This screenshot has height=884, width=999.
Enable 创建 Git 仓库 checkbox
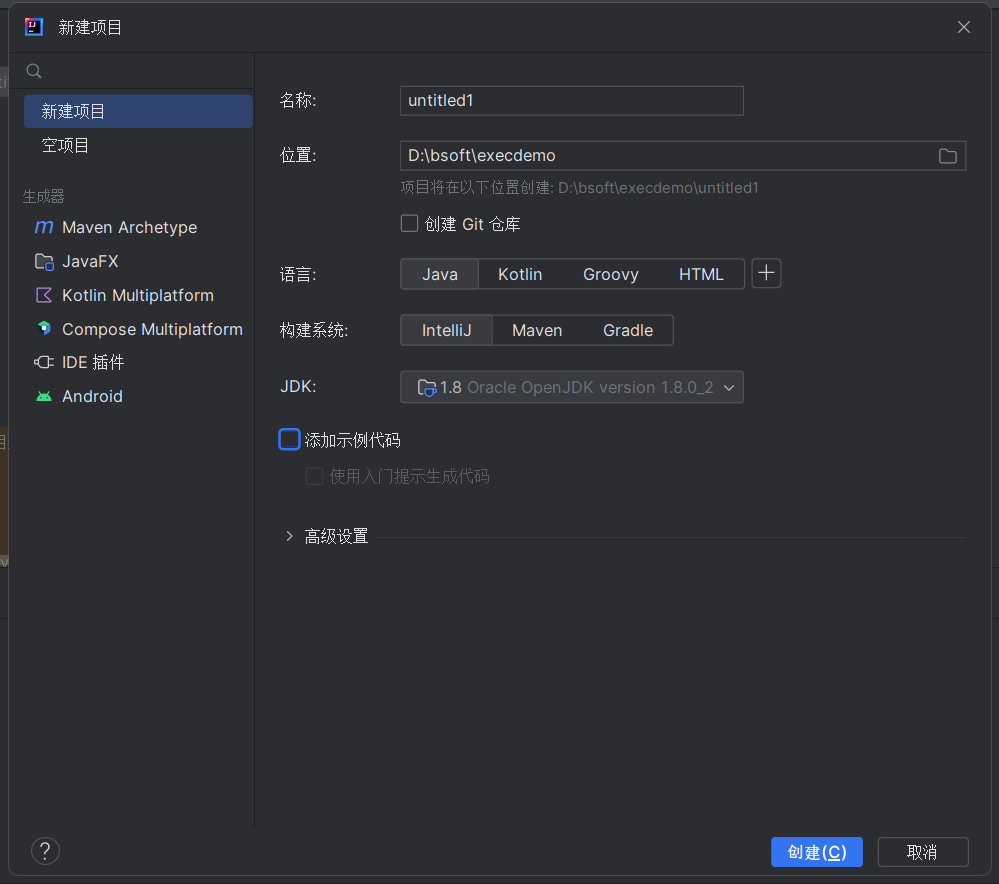(x=409, y=224)
